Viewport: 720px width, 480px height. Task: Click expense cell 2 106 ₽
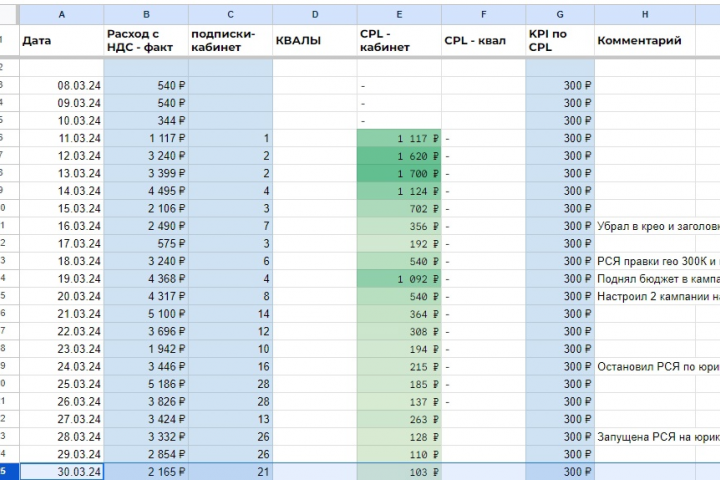146,208
